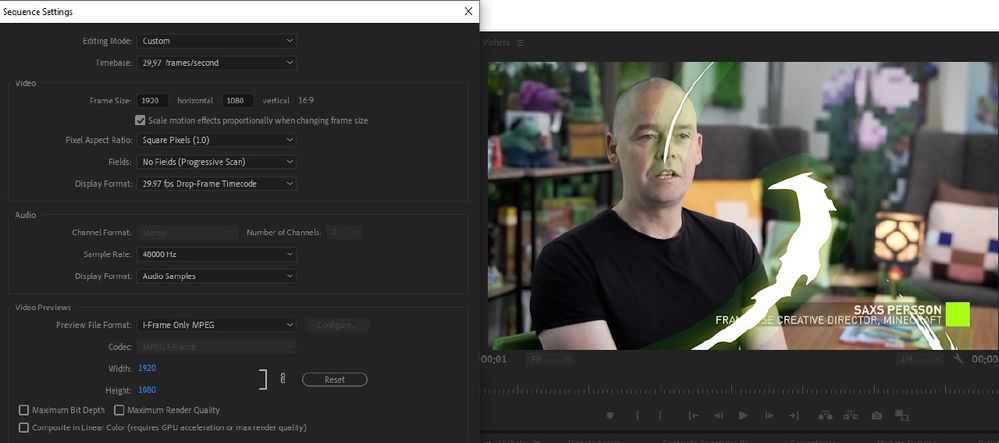Enable Maximum Bit Depth checkbox
Viewport: 999px width, 443px height.
(x=24, y=410)
